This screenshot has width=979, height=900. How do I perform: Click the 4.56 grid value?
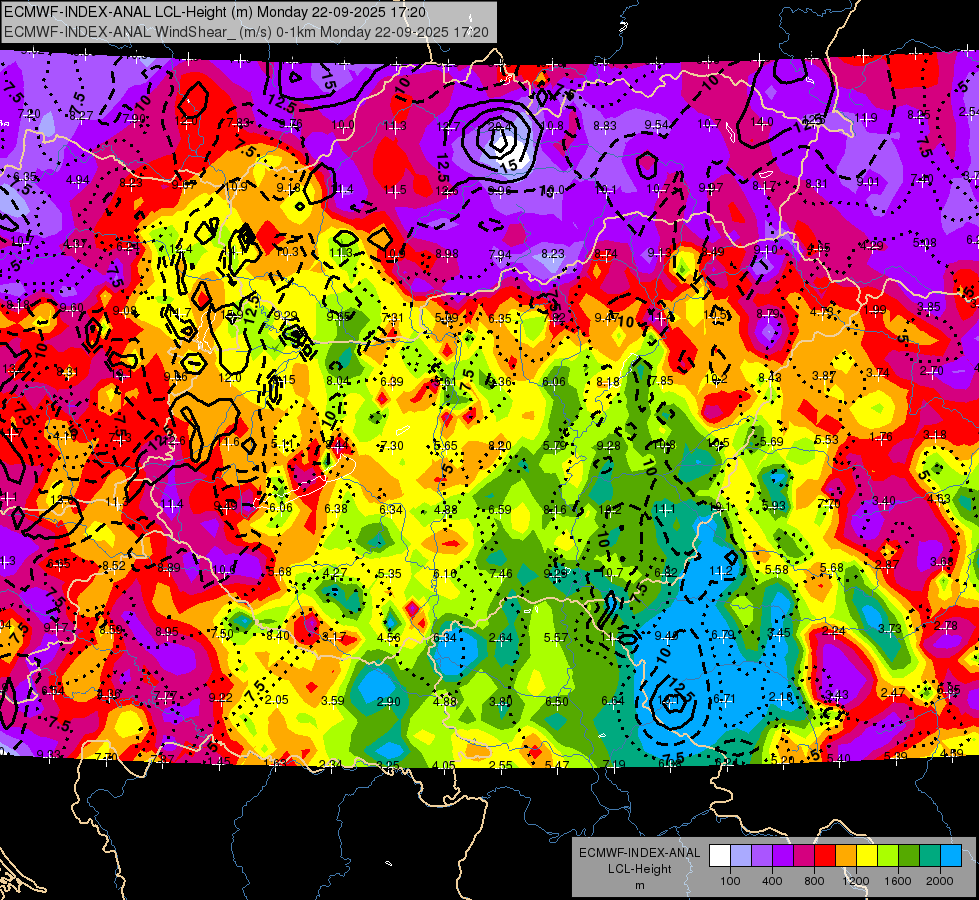[x=388, y=638]
